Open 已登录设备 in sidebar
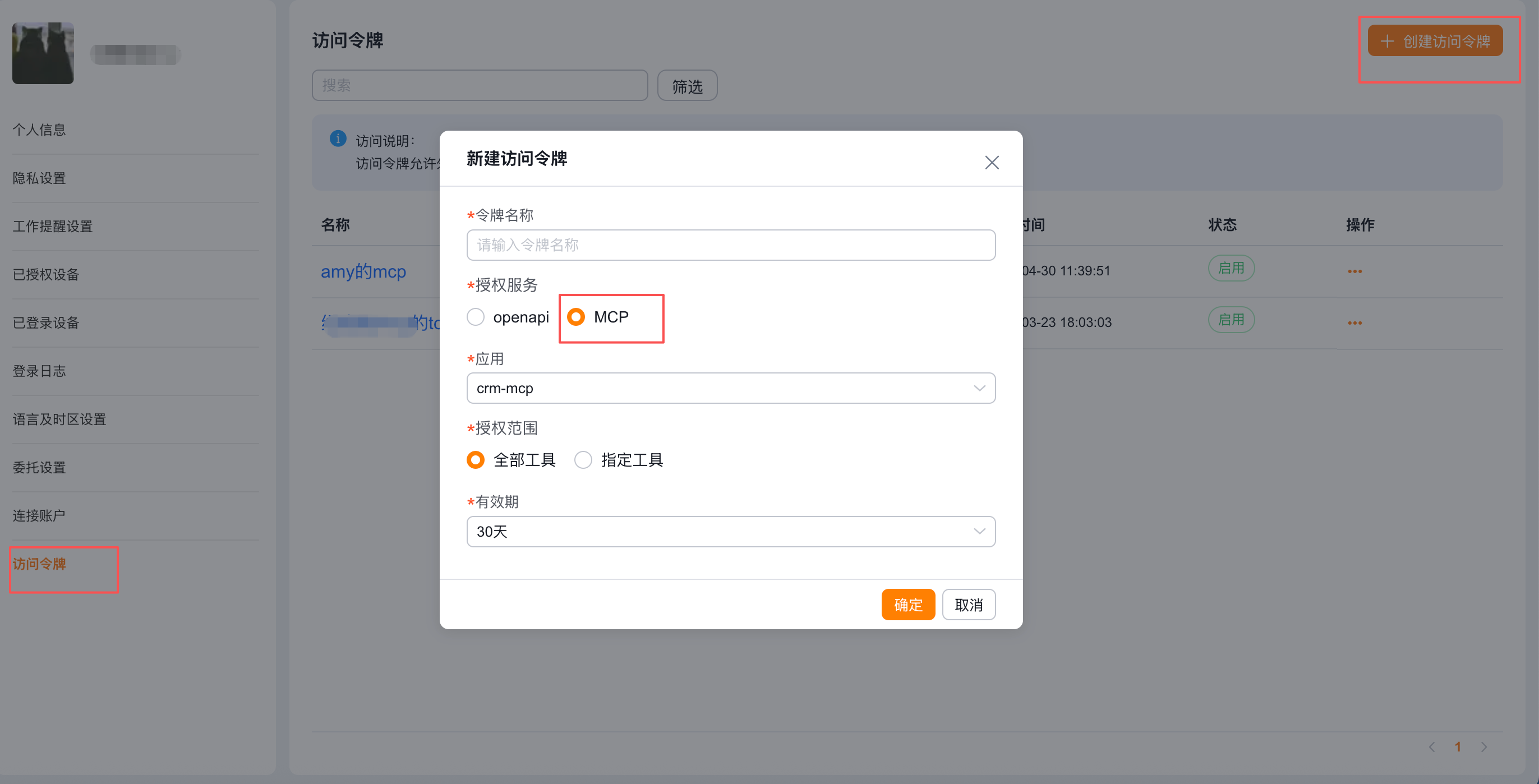Image resolution: width=1539 pixels, height=784 pixels. (x=46, y=322)
